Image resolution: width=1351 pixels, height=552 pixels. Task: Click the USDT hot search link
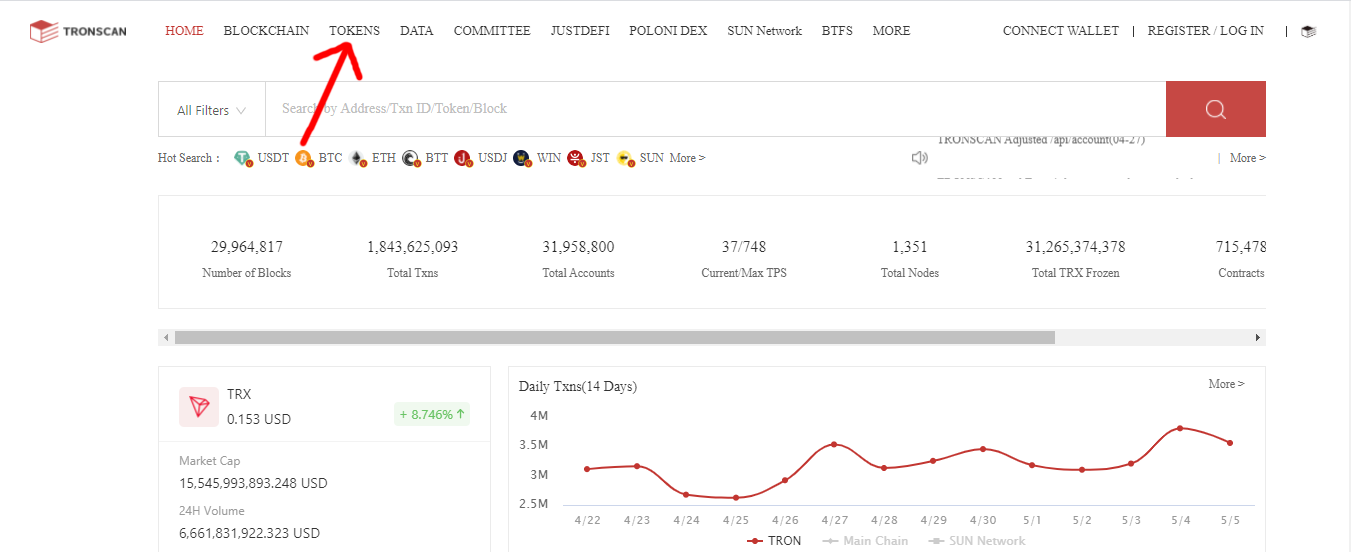[x=273, y=158]
